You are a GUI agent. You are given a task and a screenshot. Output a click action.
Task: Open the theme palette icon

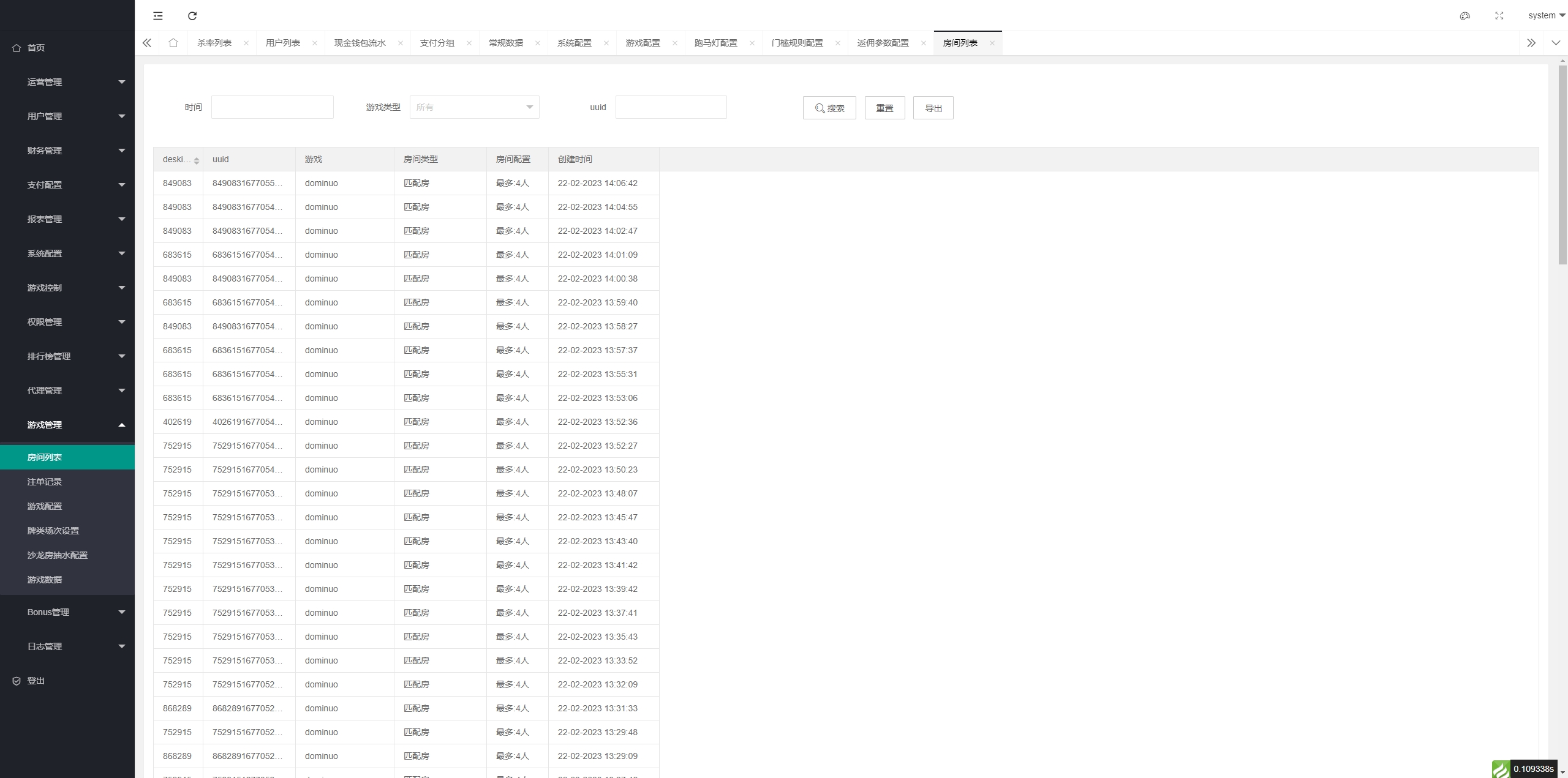[x=1464, y=16]
